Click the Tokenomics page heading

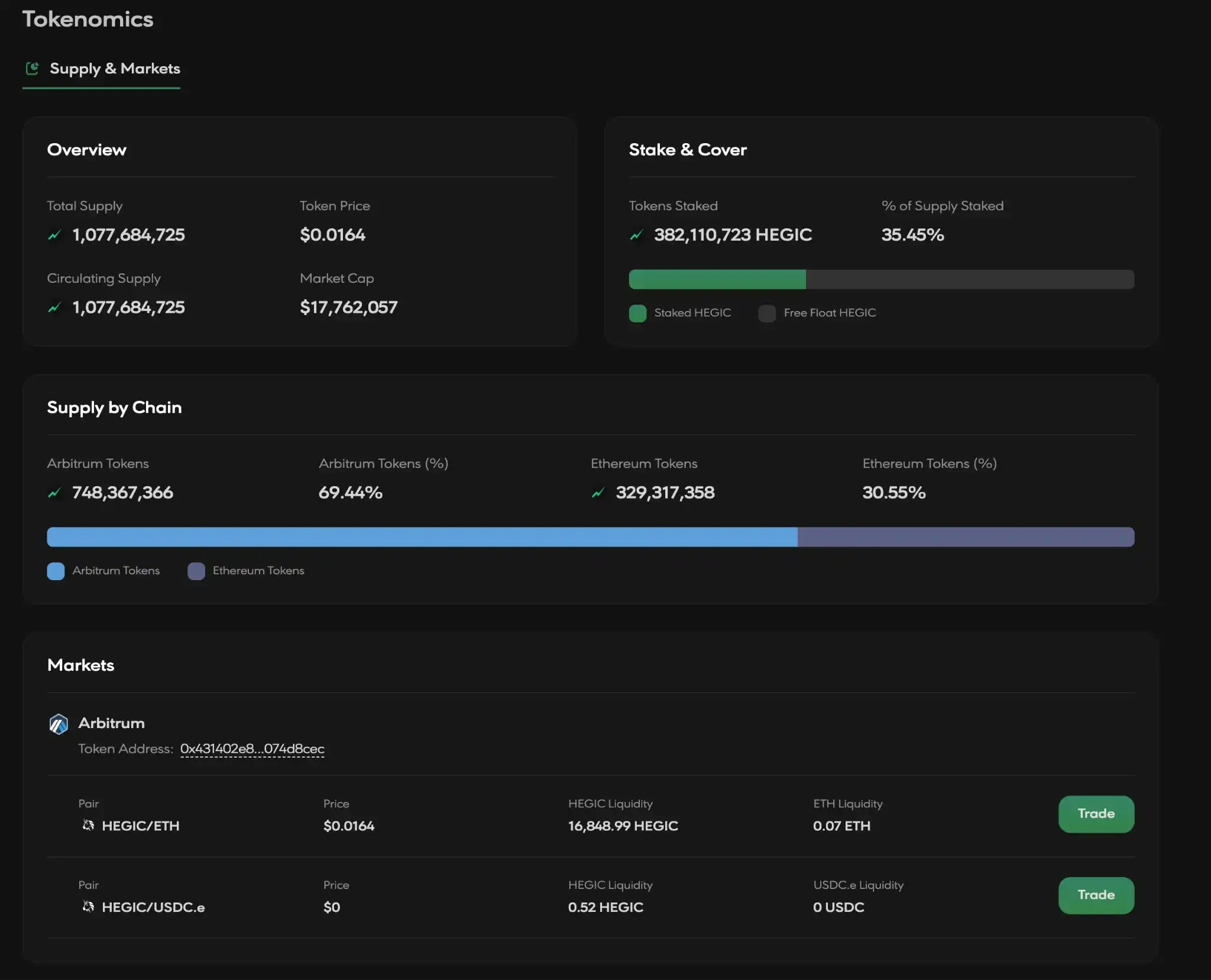pos(88,19)
